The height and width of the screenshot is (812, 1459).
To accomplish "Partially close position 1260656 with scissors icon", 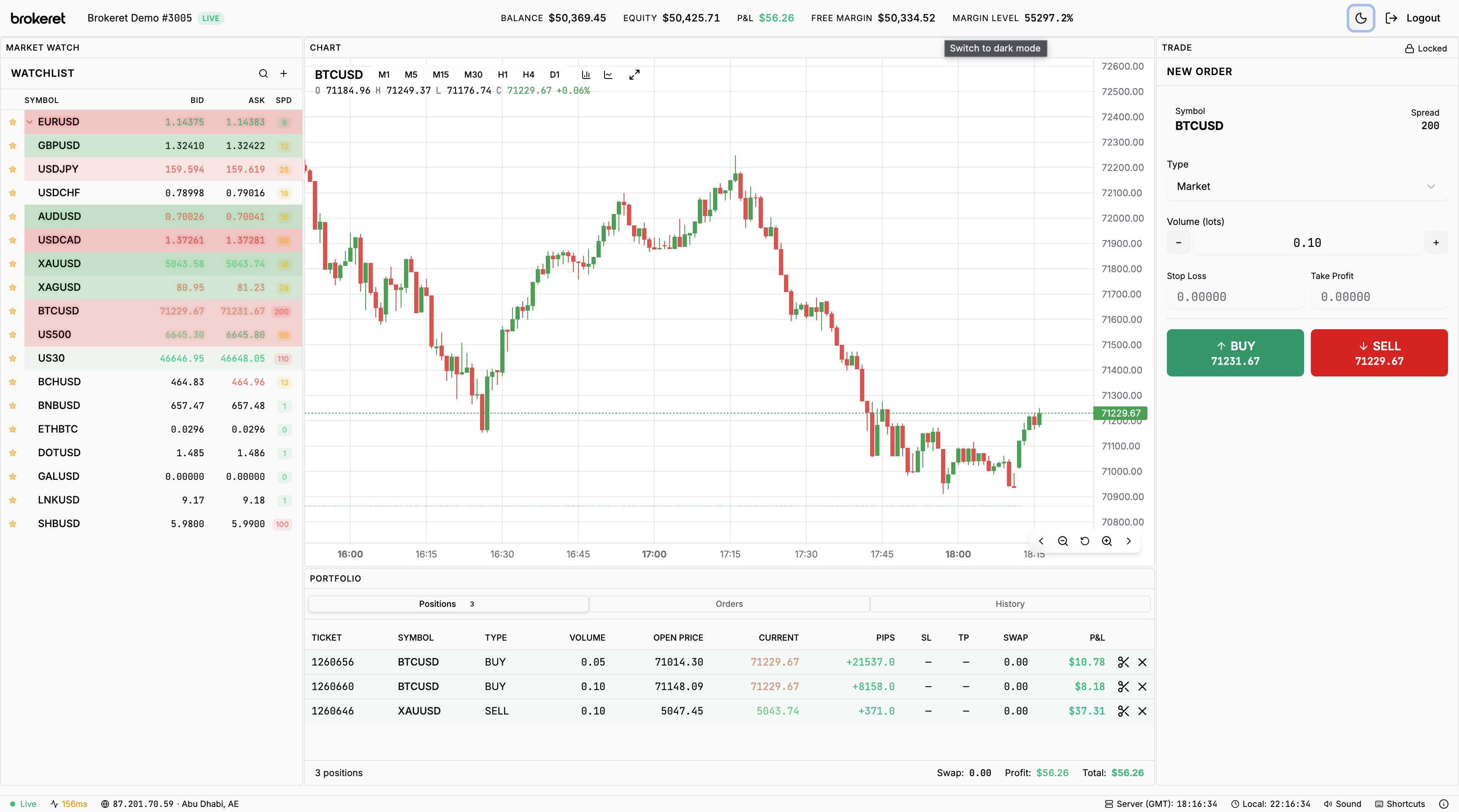I will tap(1123, 662).
